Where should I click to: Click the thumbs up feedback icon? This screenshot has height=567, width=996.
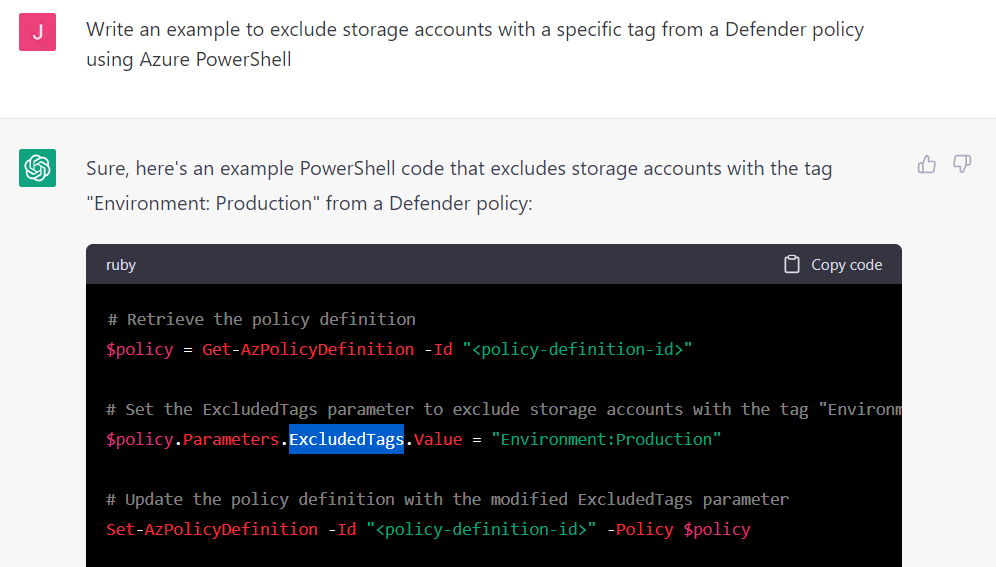927,164
